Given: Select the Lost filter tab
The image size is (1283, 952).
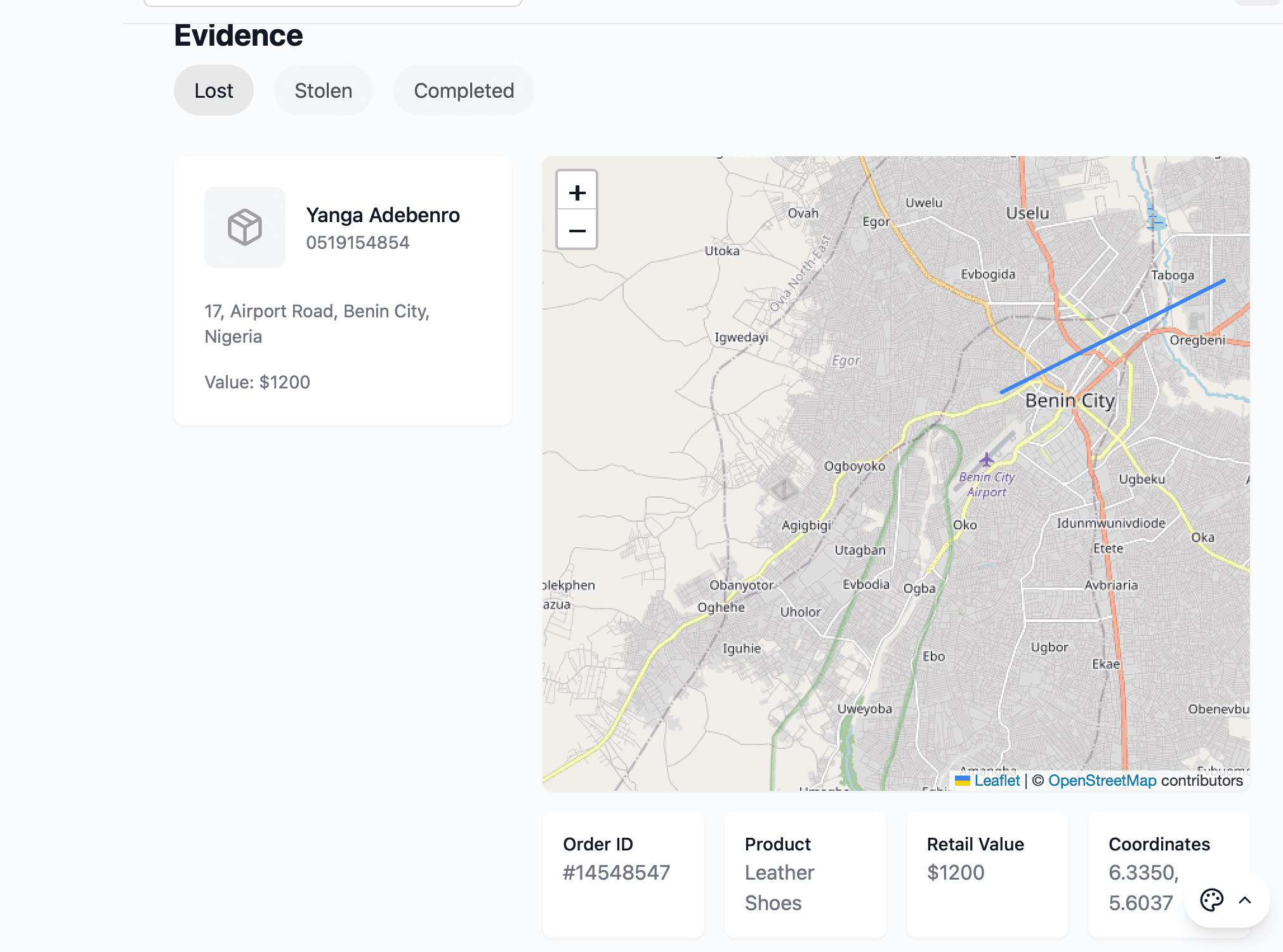Looking at the screenshot, I should 213,91.
